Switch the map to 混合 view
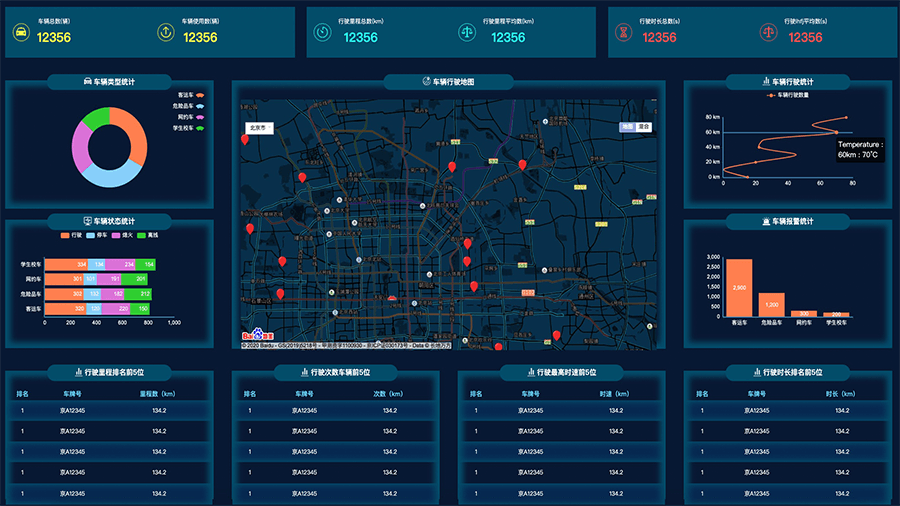The image size is (900, 506). 644,128
